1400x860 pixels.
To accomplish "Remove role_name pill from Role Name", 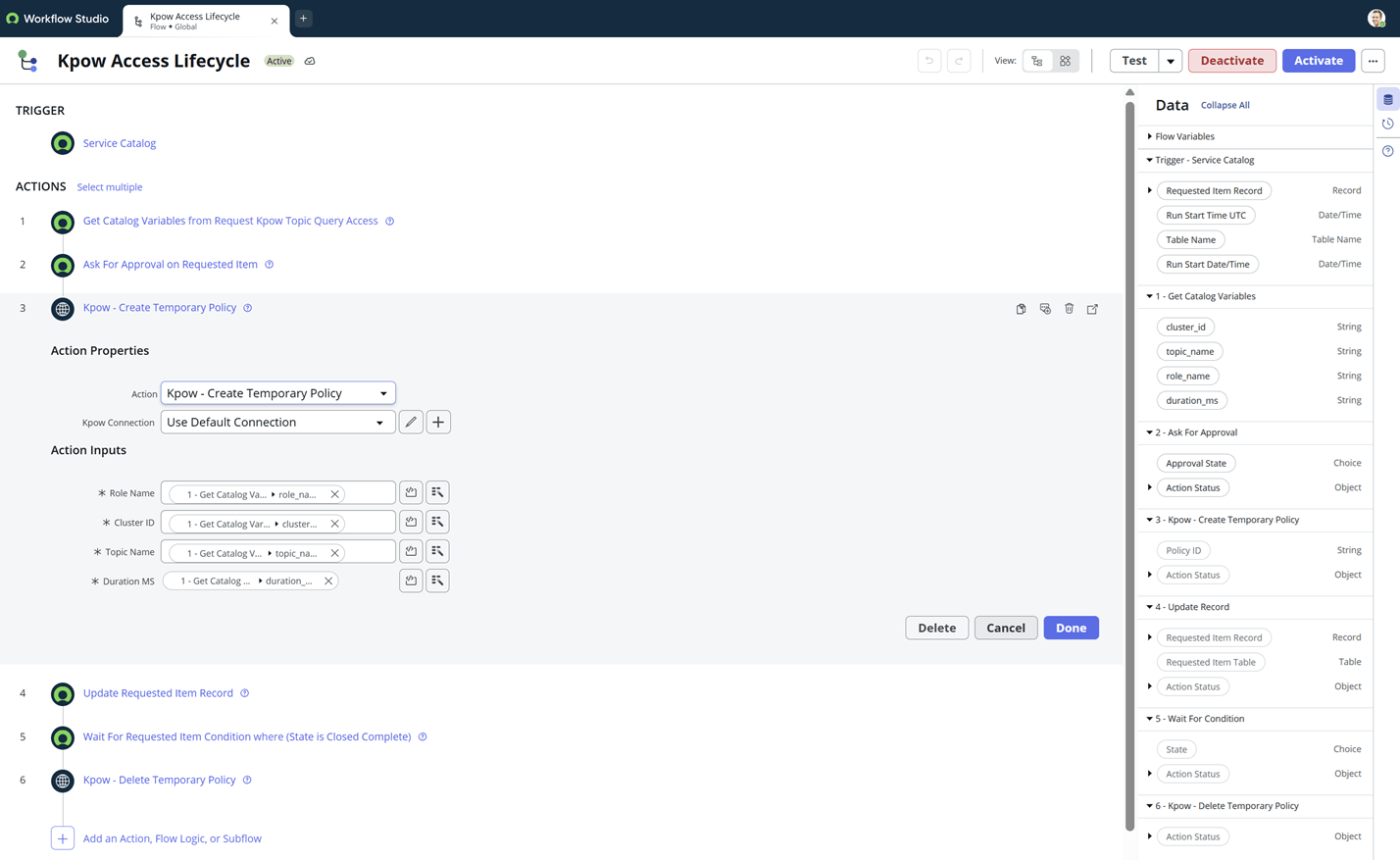I will (x=334, y=494).
